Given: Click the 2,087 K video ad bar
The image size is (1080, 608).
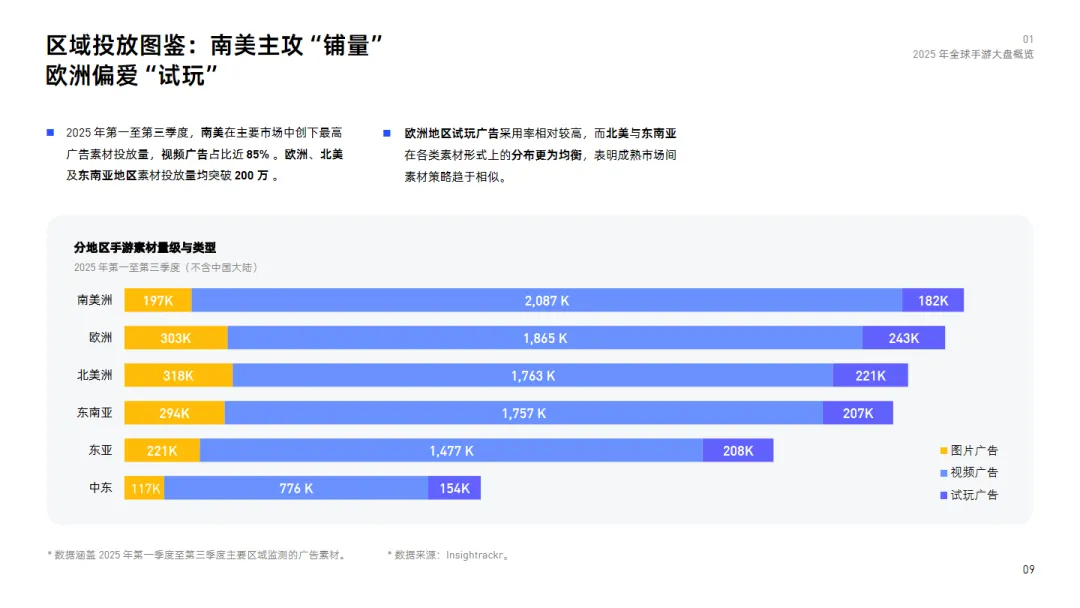Looking at the screenshot, I should pyautogui.click(x=547, y=300).
